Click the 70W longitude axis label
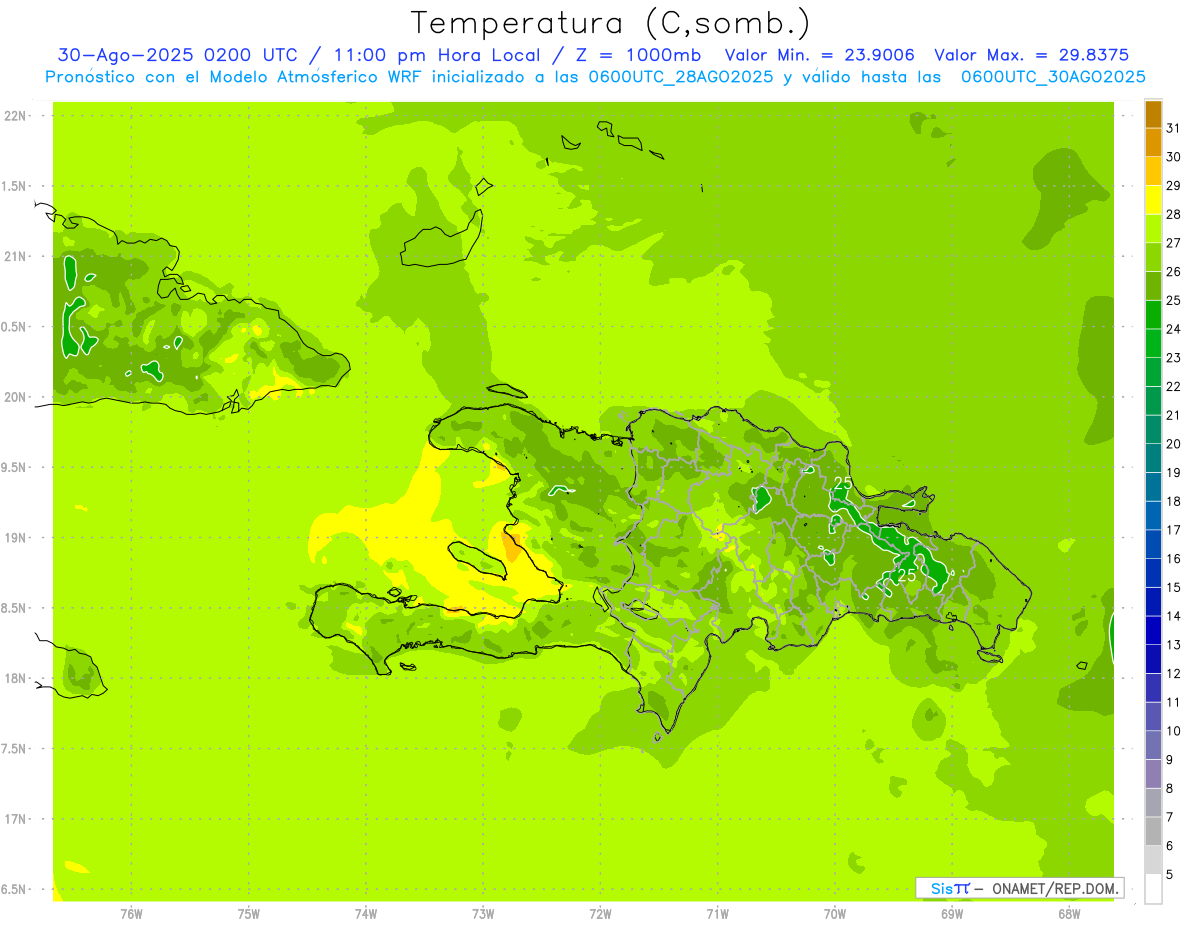 click(x=835, y=913)
